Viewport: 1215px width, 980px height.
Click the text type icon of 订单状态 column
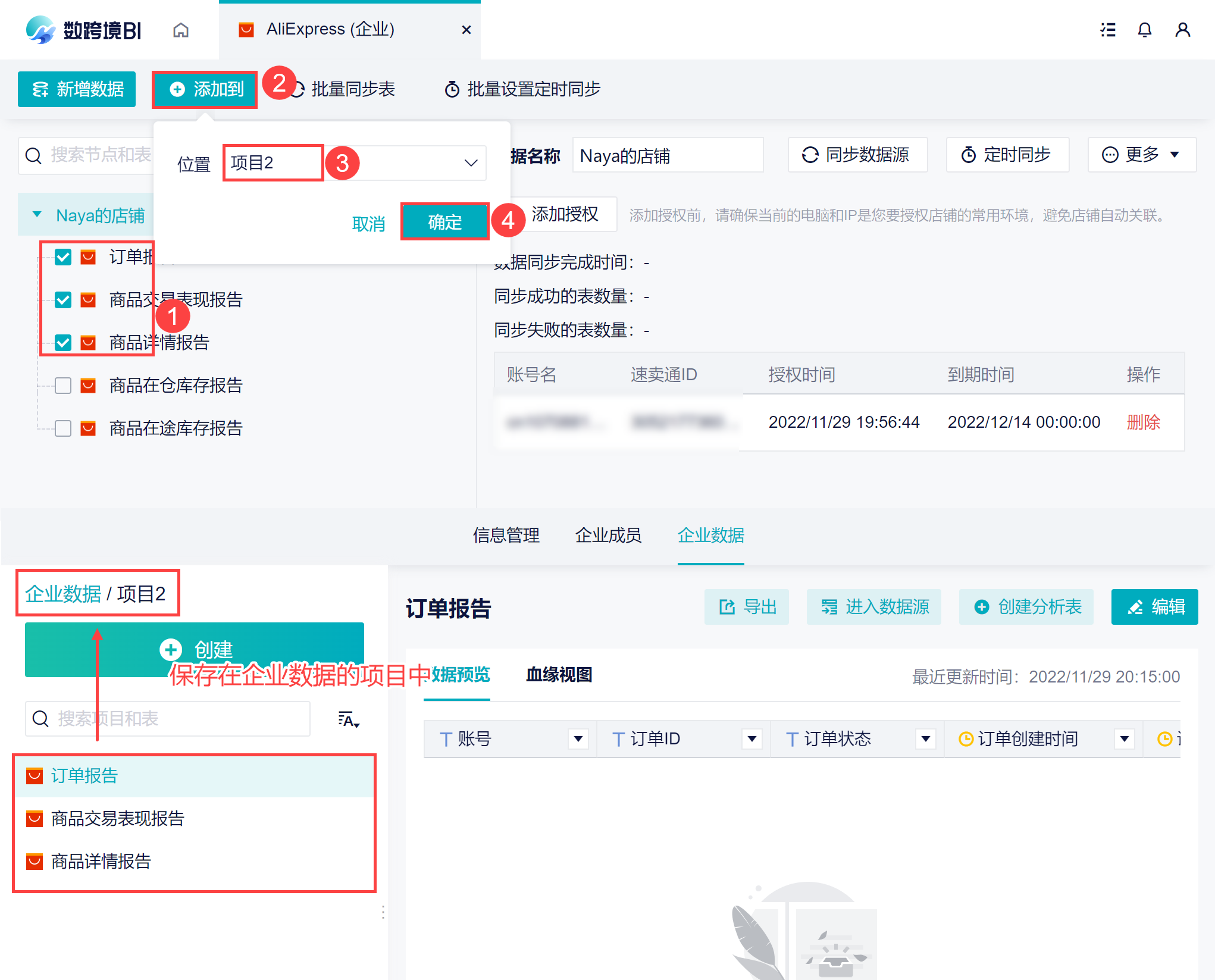pyautogui.click(x=793, y=739)
